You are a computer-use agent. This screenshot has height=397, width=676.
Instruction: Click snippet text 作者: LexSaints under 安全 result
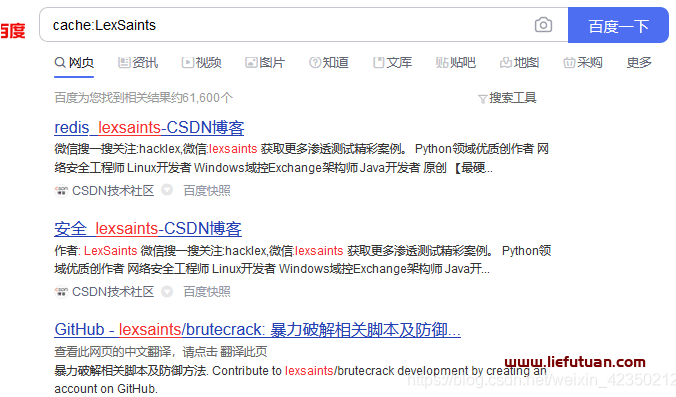(x=96, y=251)
